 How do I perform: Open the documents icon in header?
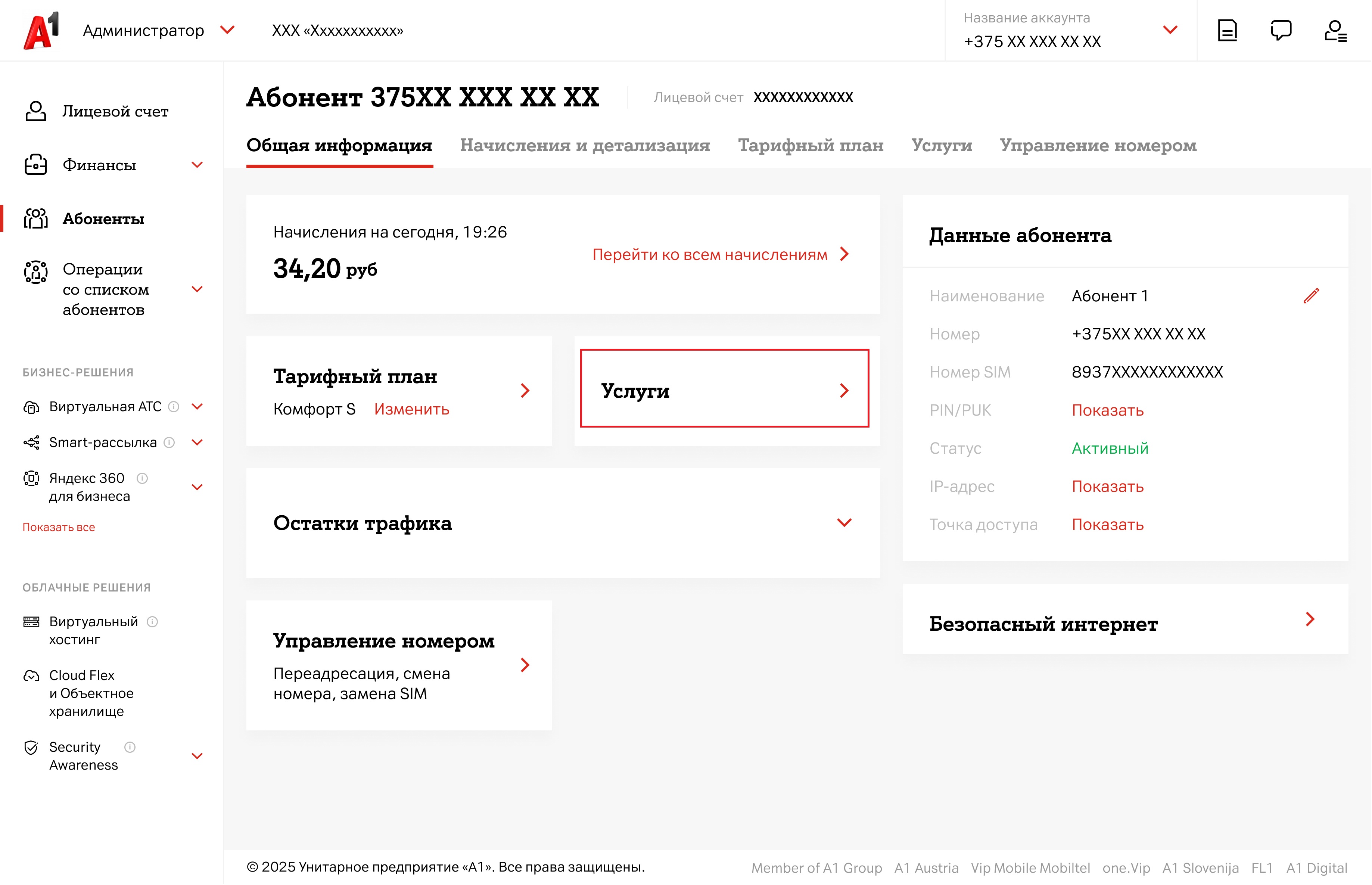click(1228, 31)
